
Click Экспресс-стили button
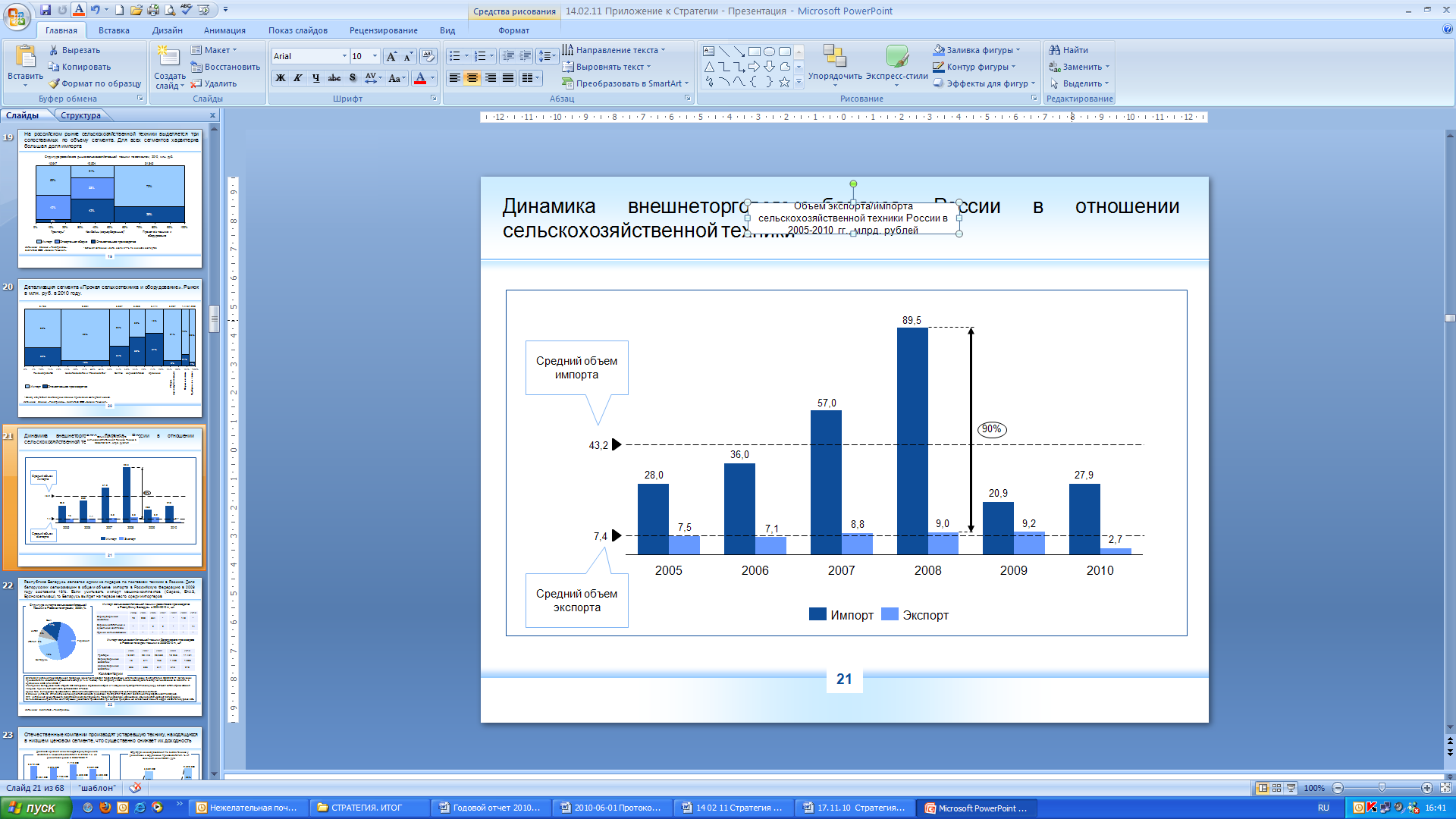tap(897, 65)
